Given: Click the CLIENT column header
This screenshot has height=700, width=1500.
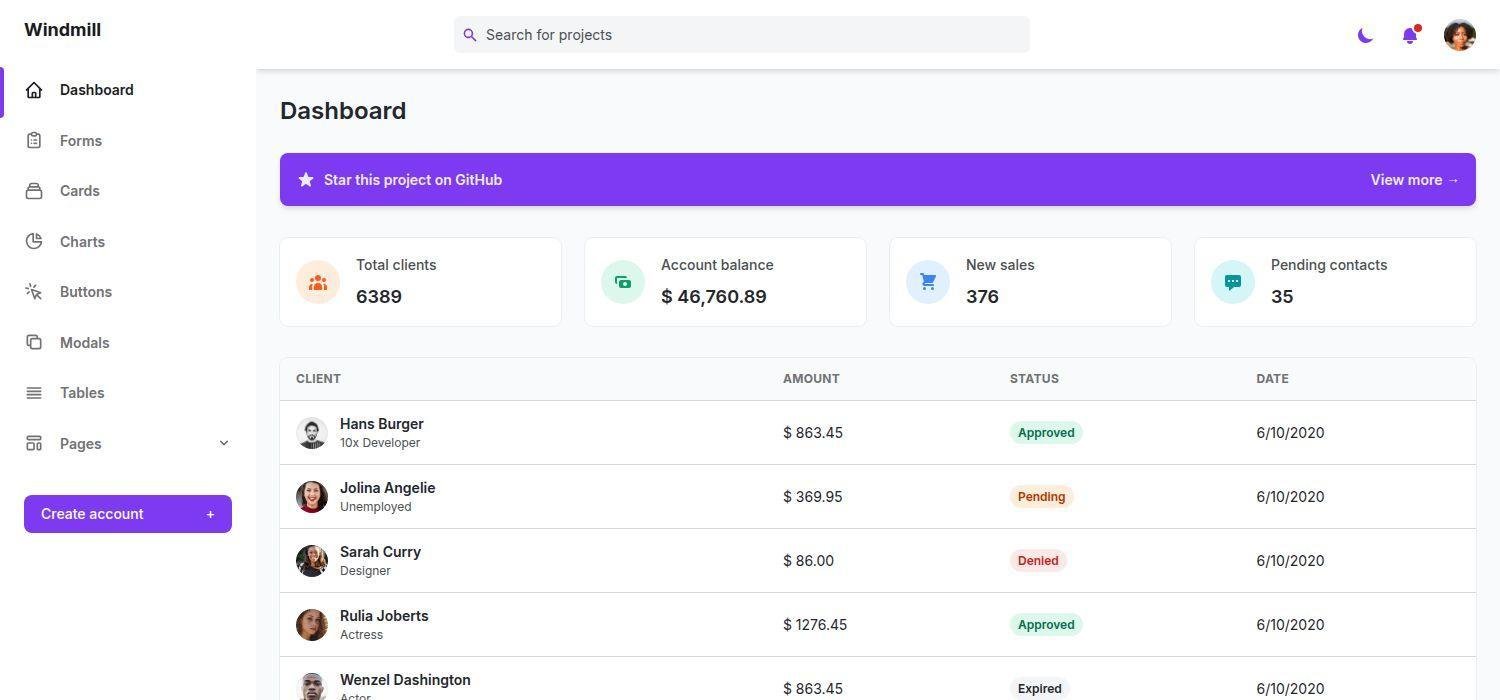Looking at the screenshot, I should pyautogui.click(x=318, y=379).
